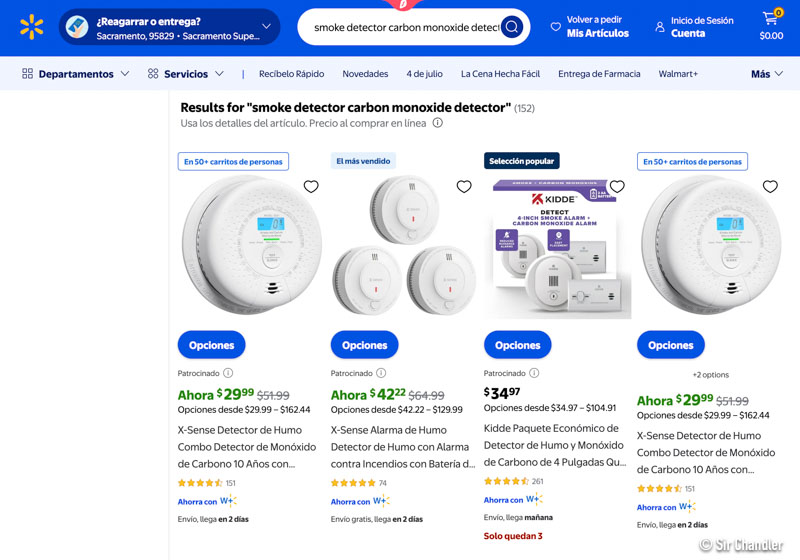The height and width of the screenshot is (560, 800).
Task: Click Opciones for the Kidde bundle
Action: [x=517, y=345]
